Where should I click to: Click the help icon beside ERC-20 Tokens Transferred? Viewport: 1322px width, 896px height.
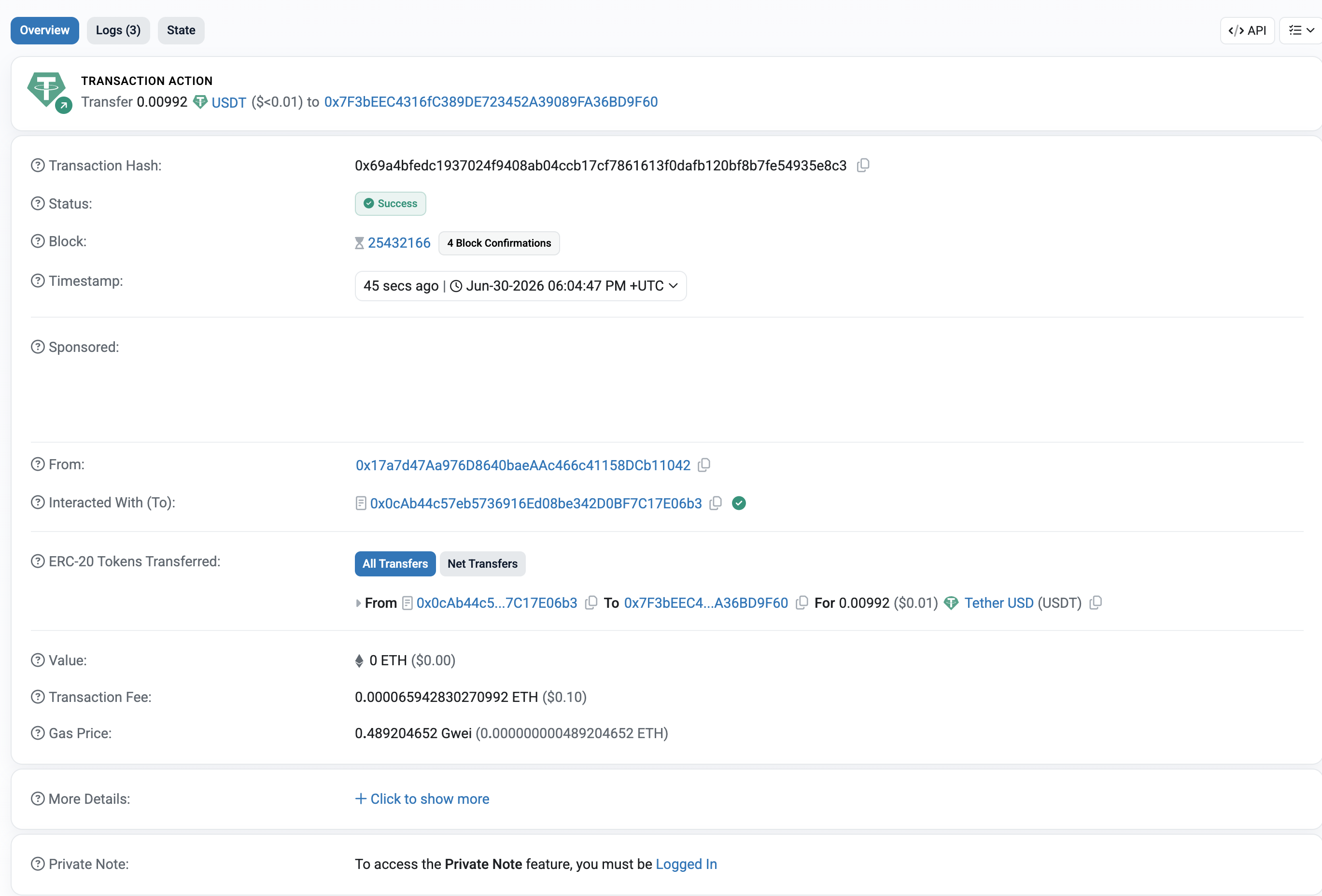(38, 561)
